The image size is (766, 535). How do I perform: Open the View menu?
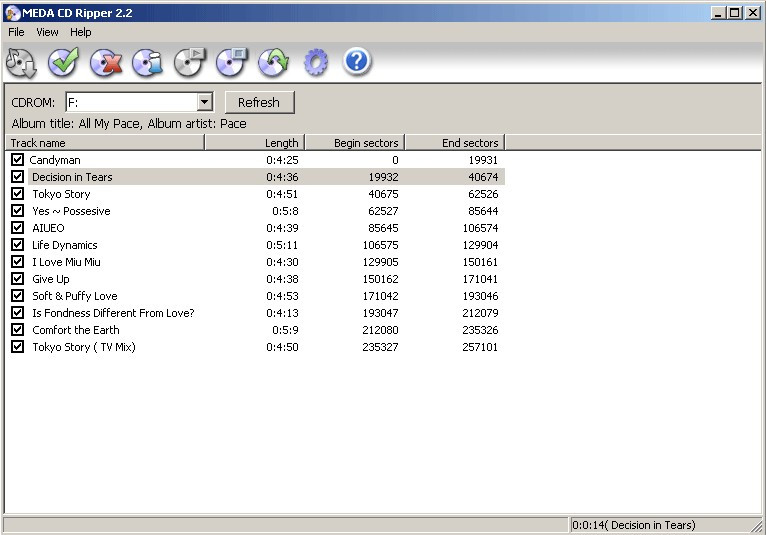pyautogui.click(x=47, y=32)
